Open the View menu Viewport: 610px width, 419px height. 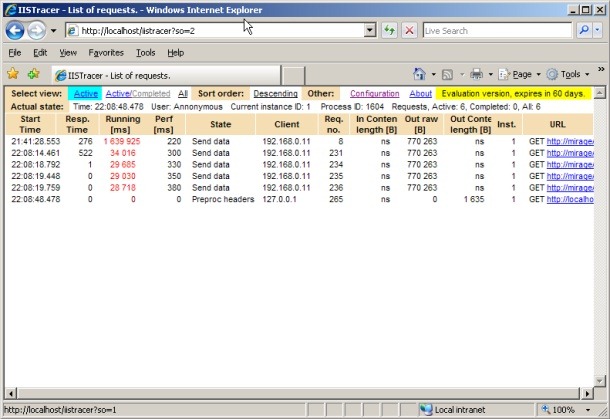click(x=68, y=53)
